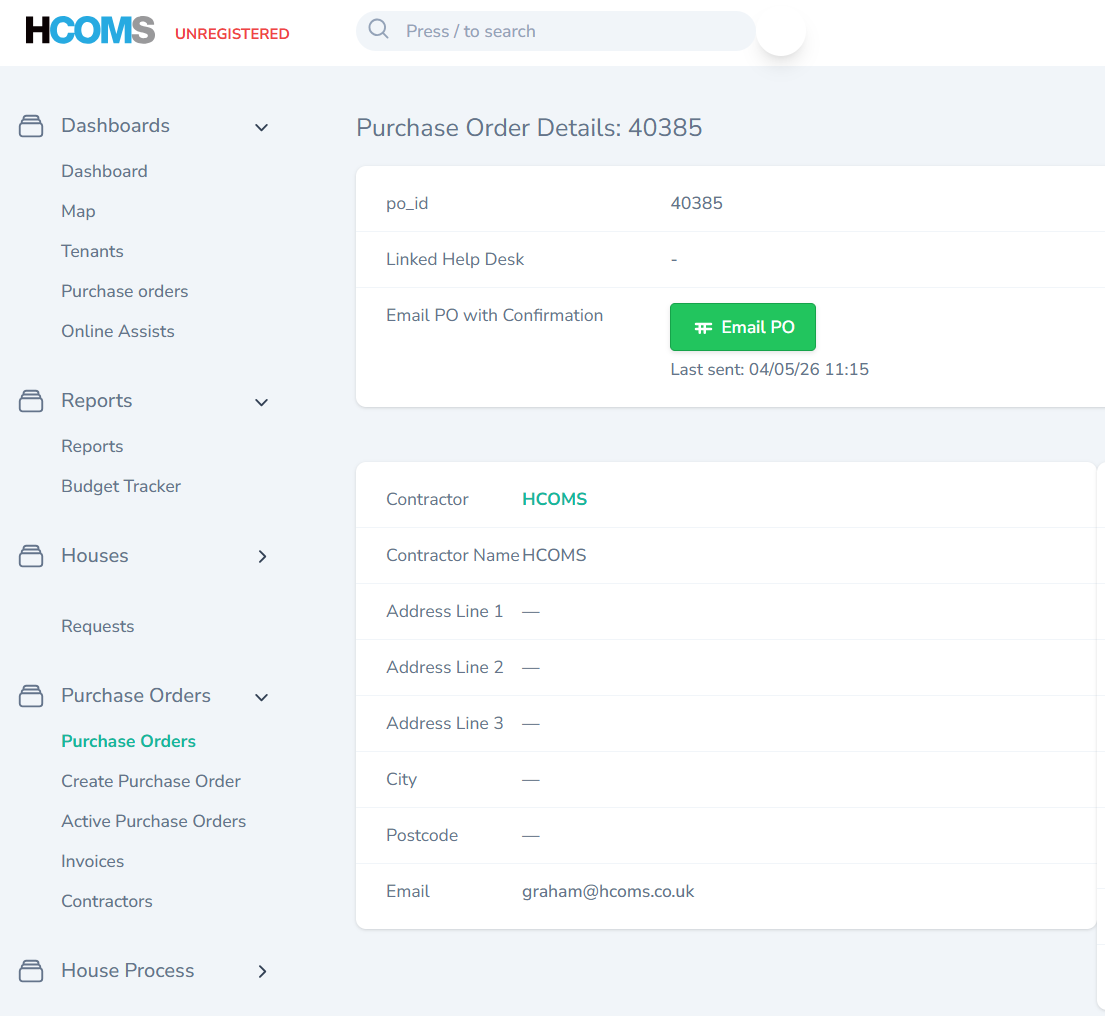Screen dimensions: 1105x1016
Task: Click the 'Postcode' label
Action: (x=422, y=836)
